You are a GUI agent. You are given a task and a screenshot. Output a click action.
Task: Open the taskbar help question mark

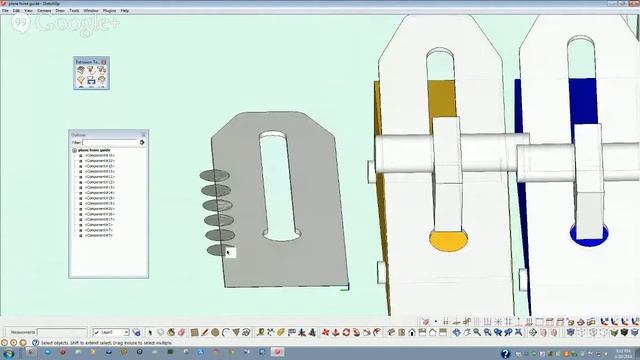pos(505,353)
